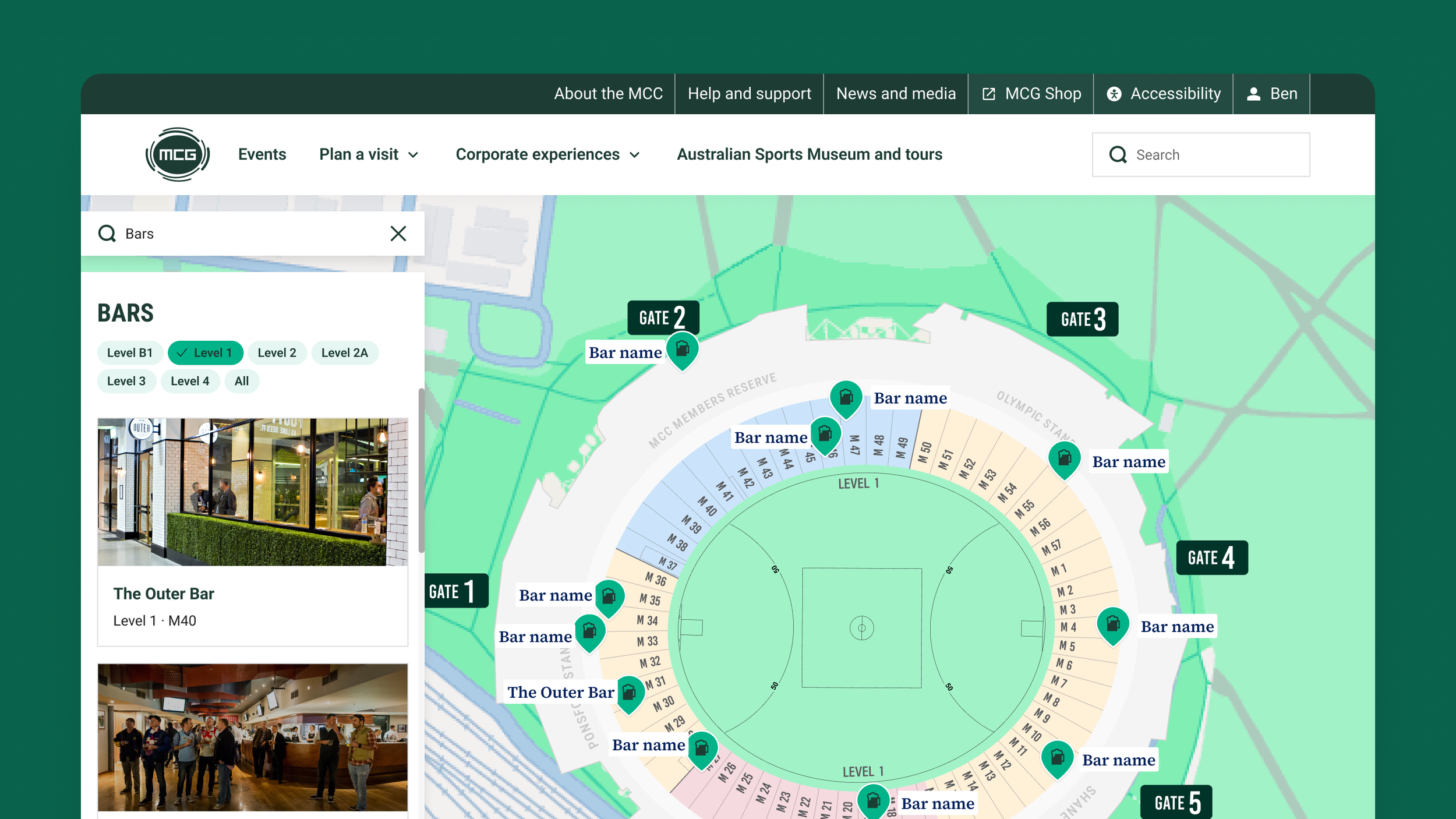The width and height of the screenshot is (1456, 819).
Task: Open Australian Sports Museum and tours
Action: 809,154
